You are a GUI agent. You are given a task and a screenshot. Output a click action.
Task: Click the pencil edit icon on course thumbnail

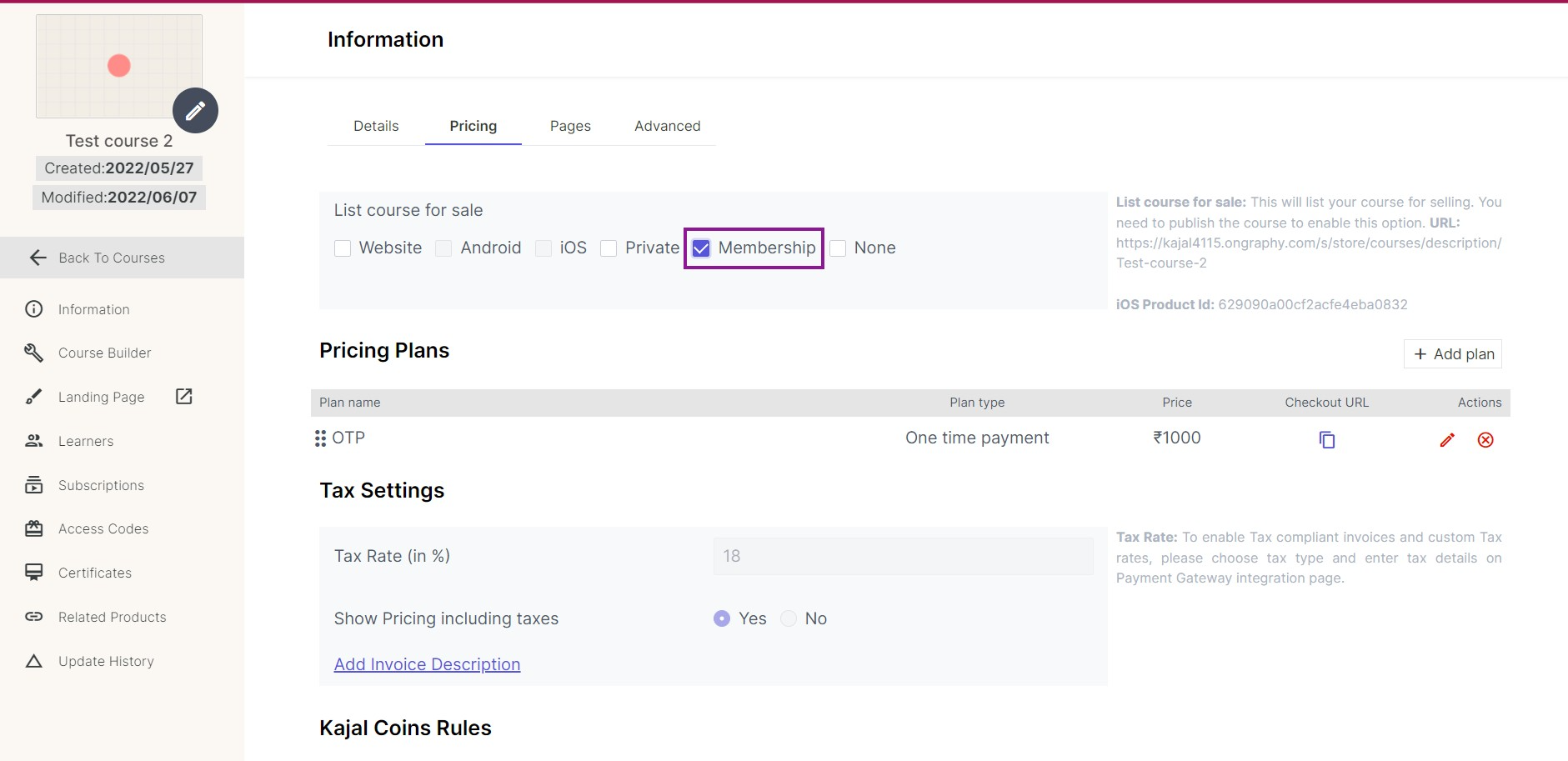point(195,111)
